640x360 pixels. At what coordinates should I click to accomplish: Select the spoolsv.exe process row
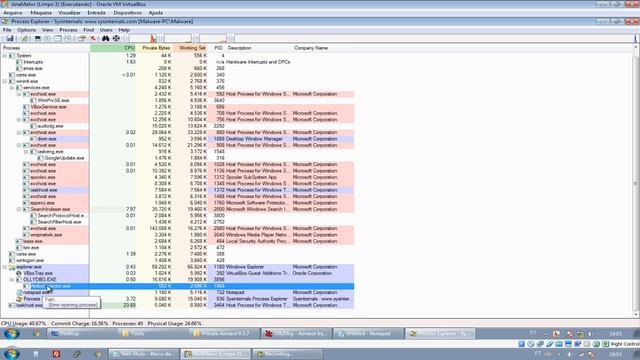[177, 177]
